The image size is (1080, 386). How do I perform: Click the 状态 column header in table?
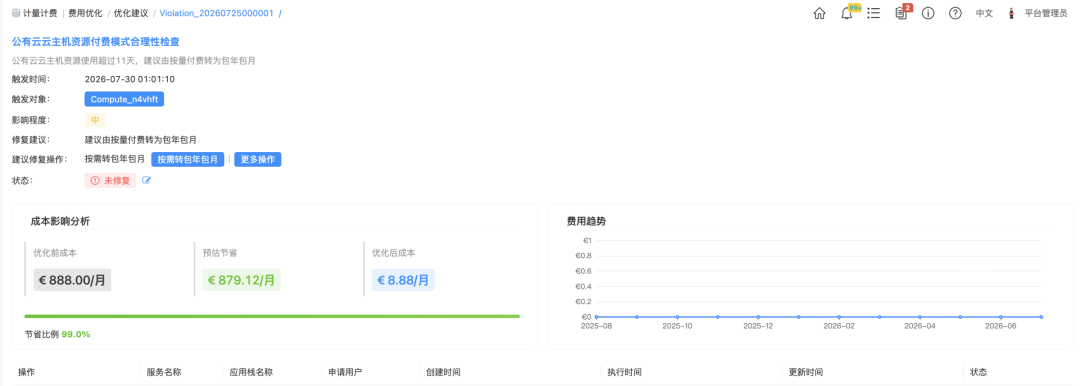(978, 372)
